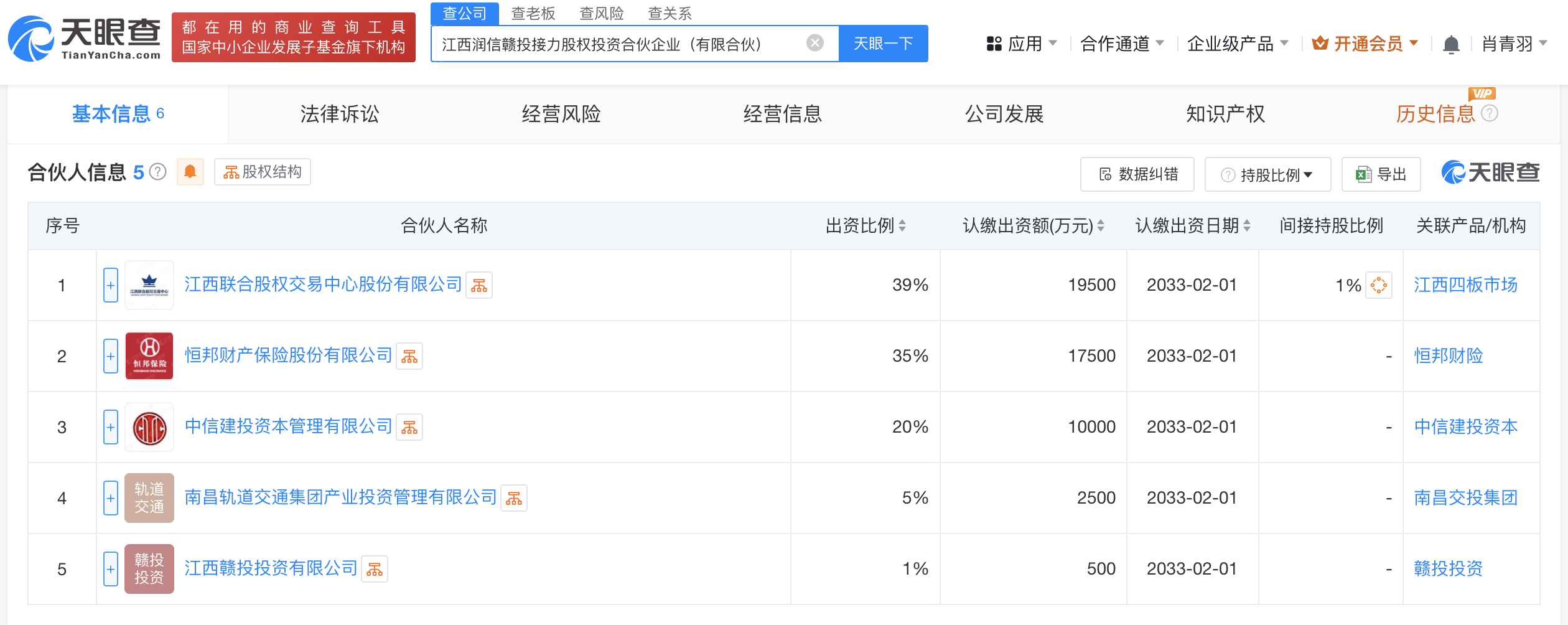Open the 南昌交投集团 related link
The height and width of the screenshot is (625, 1568).
point(1465,498)
